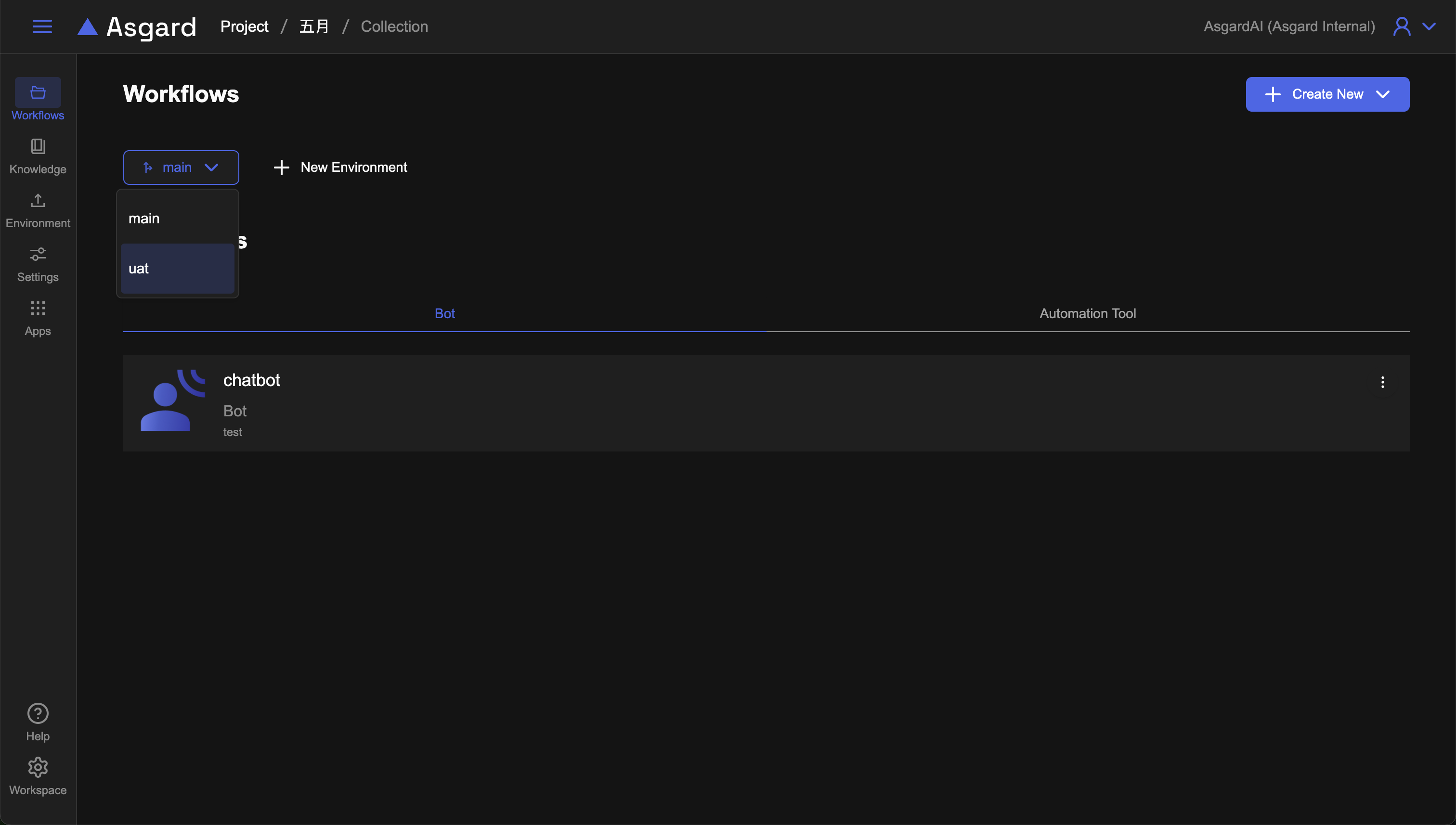
Task: Go to Environment in sidebar
Action: tap(38, 210)
